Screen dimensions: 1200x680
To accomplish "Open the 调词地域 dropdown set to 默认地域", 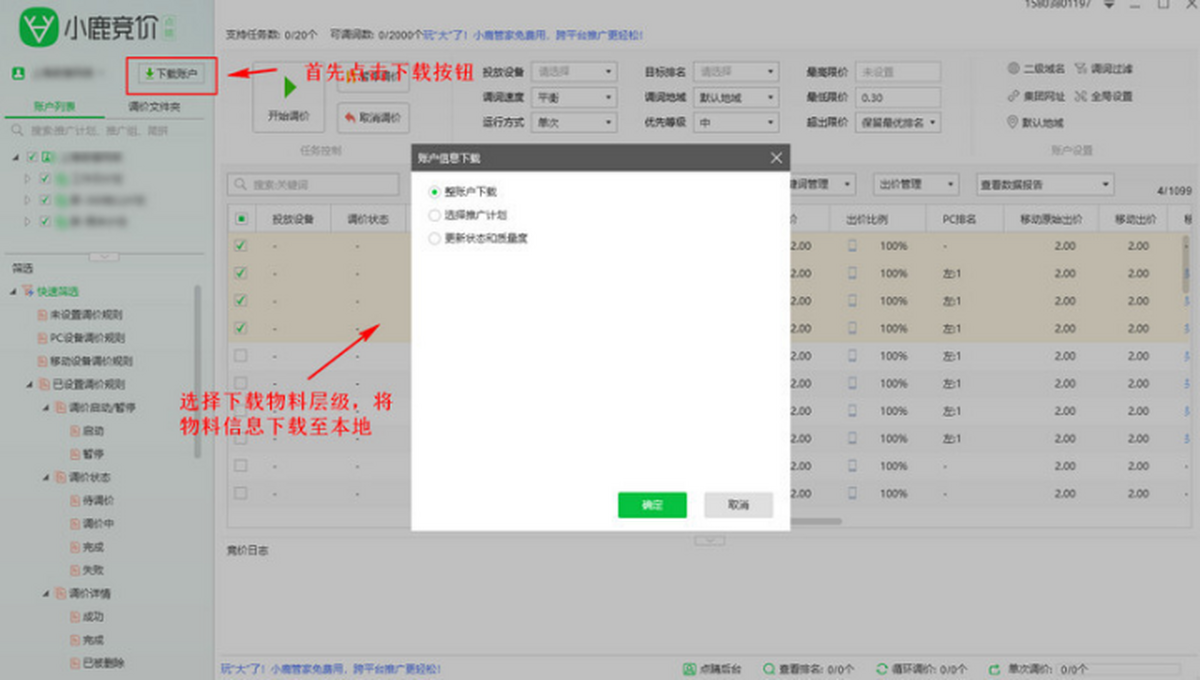I will point(736,97).
